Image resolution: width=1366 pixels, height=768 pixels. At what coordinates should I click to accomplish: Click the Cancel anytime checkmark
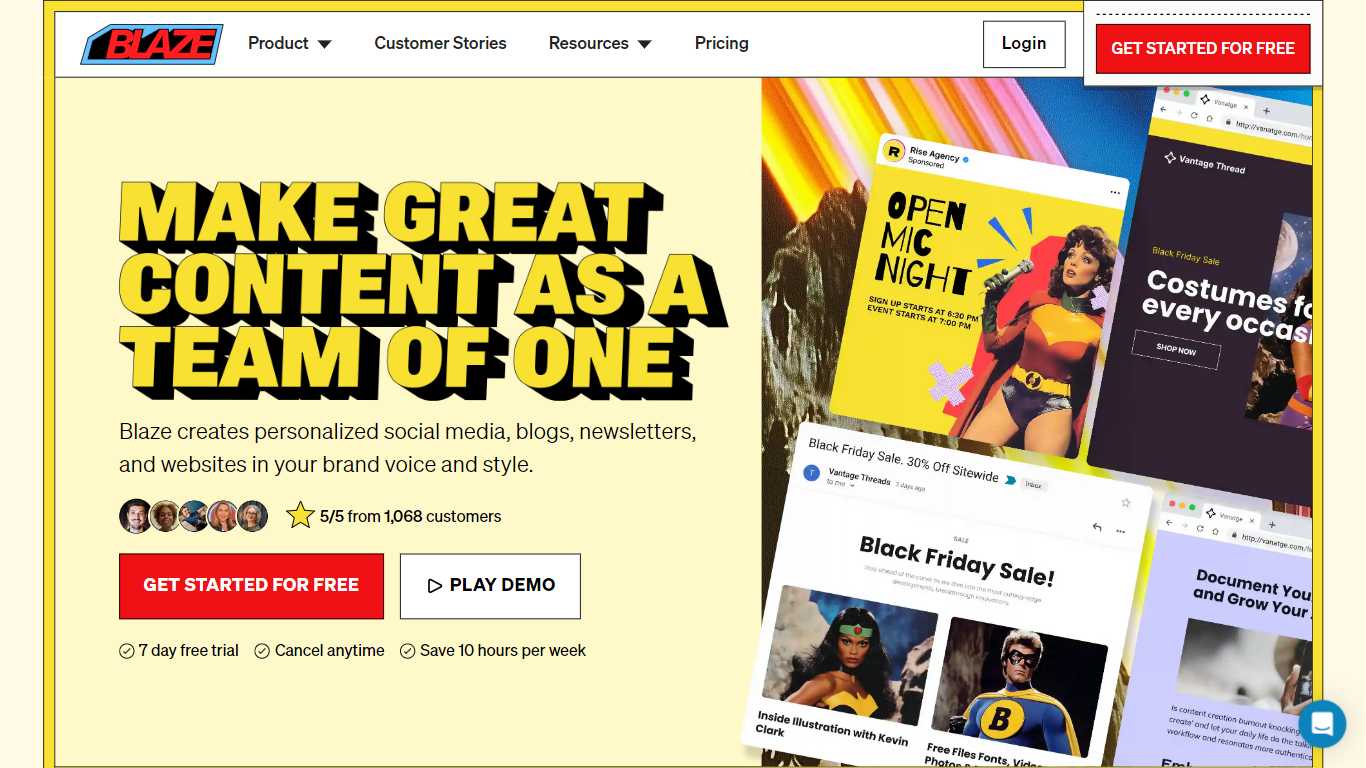tap(262, 651)
